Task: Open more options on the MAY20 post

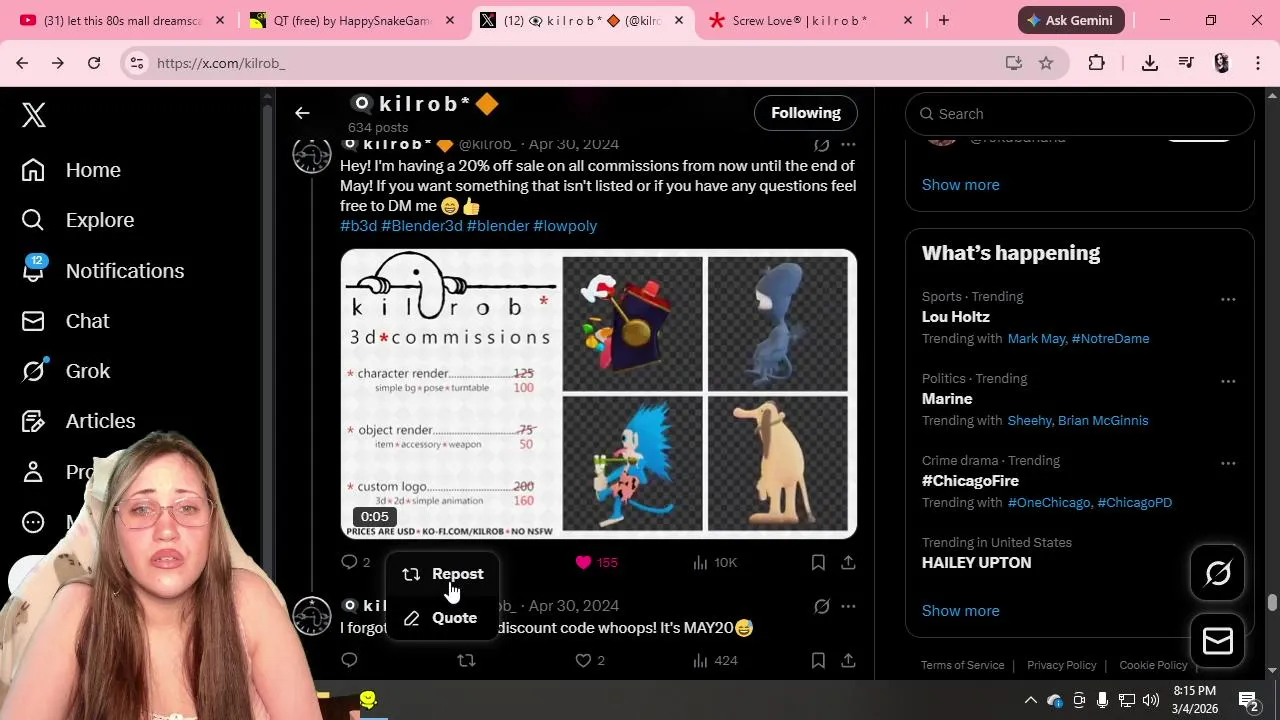Action: pyautogui.click(x=848, y=606)
